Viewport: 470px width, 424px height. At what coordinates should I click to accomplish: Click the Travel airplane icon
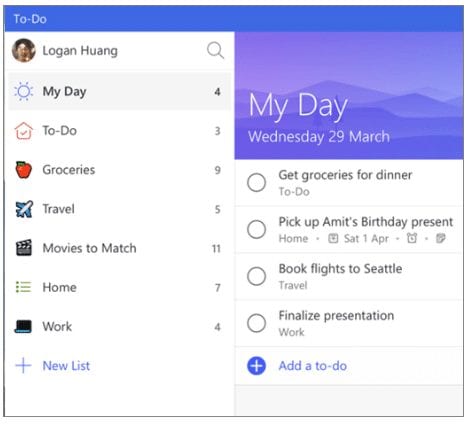(24, 209)
